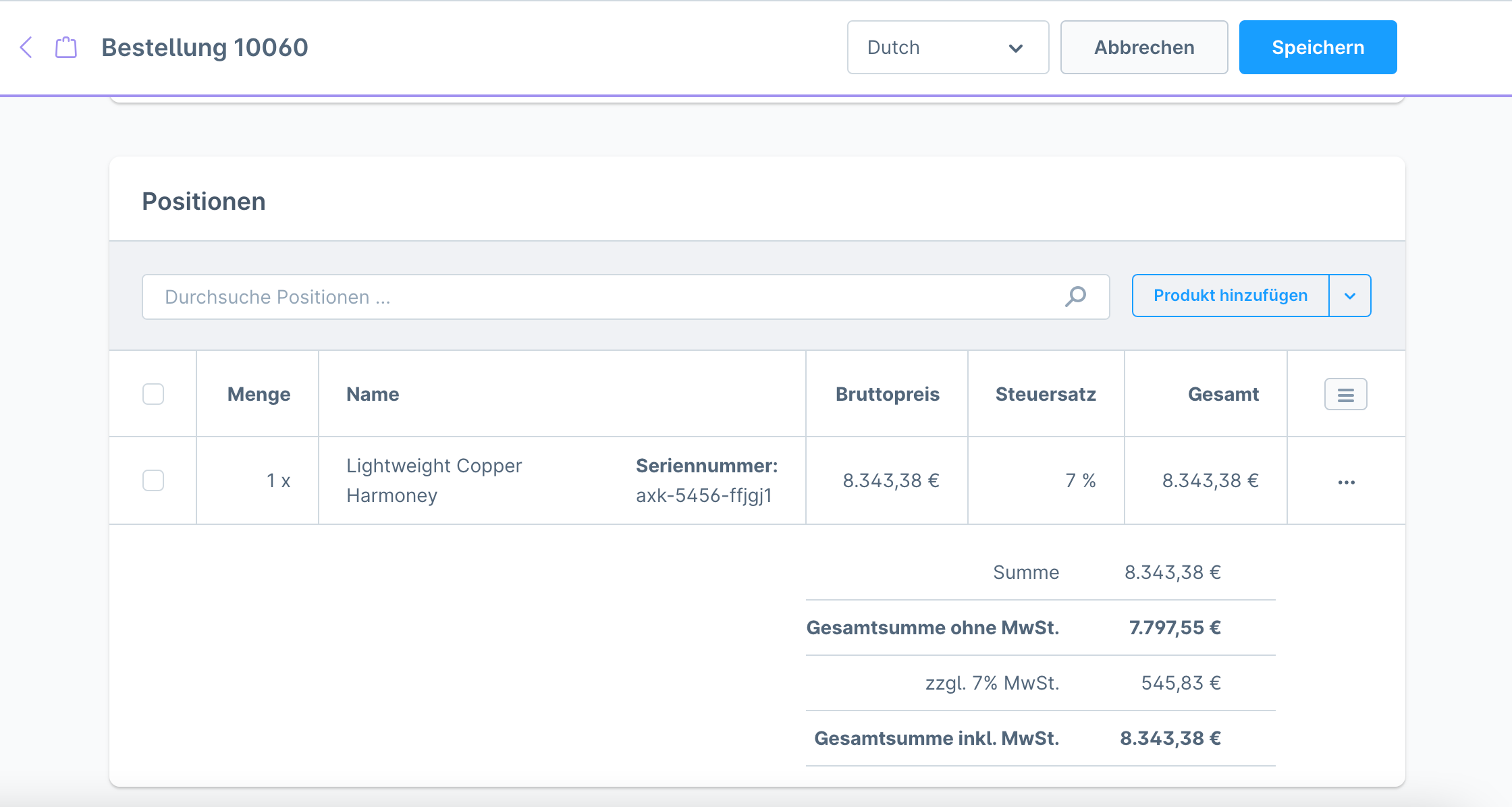Click the Steuersatz column header

tap(1046, 394)
